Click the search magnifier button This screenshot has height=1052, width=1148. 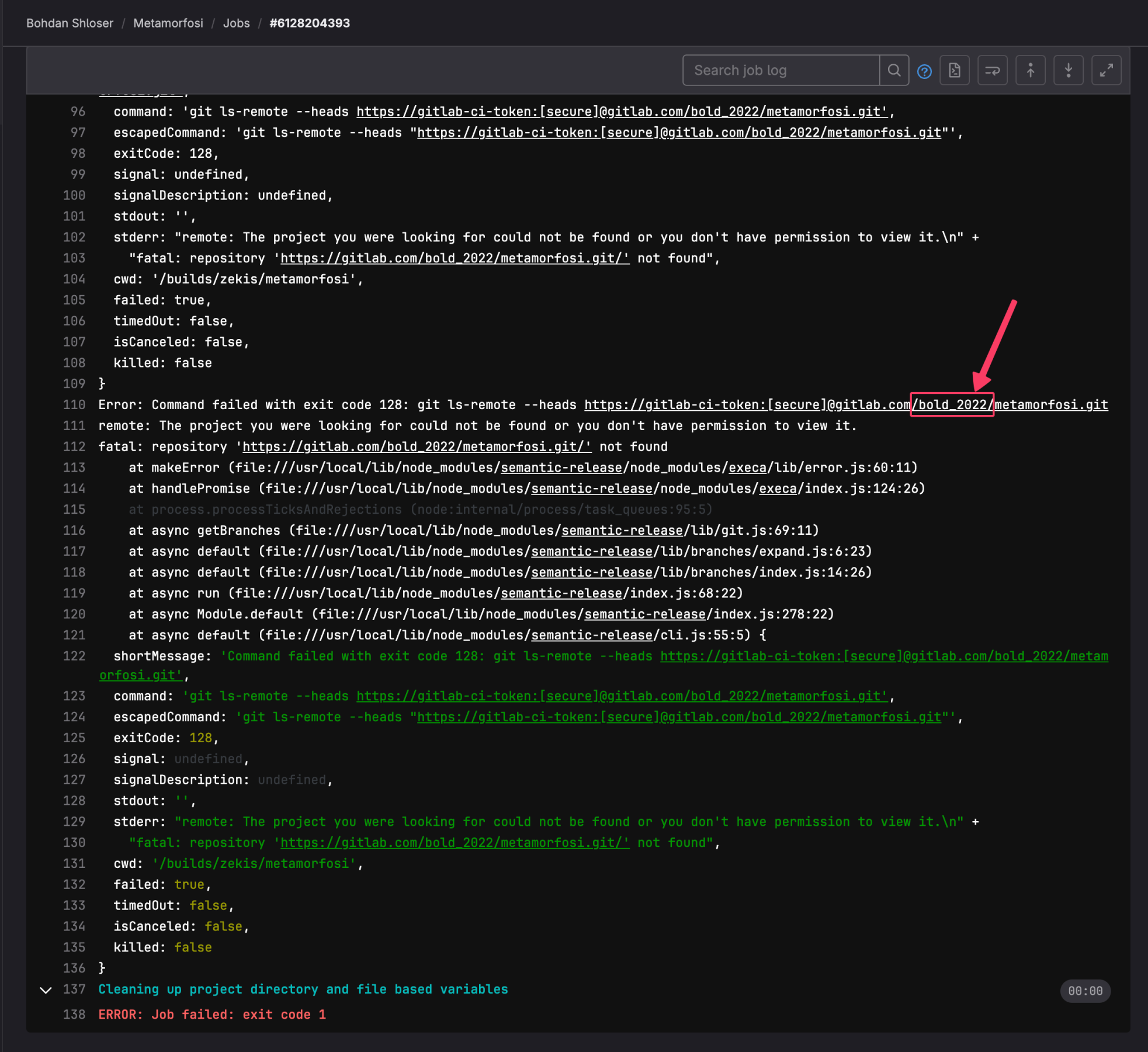coord(894,71)
